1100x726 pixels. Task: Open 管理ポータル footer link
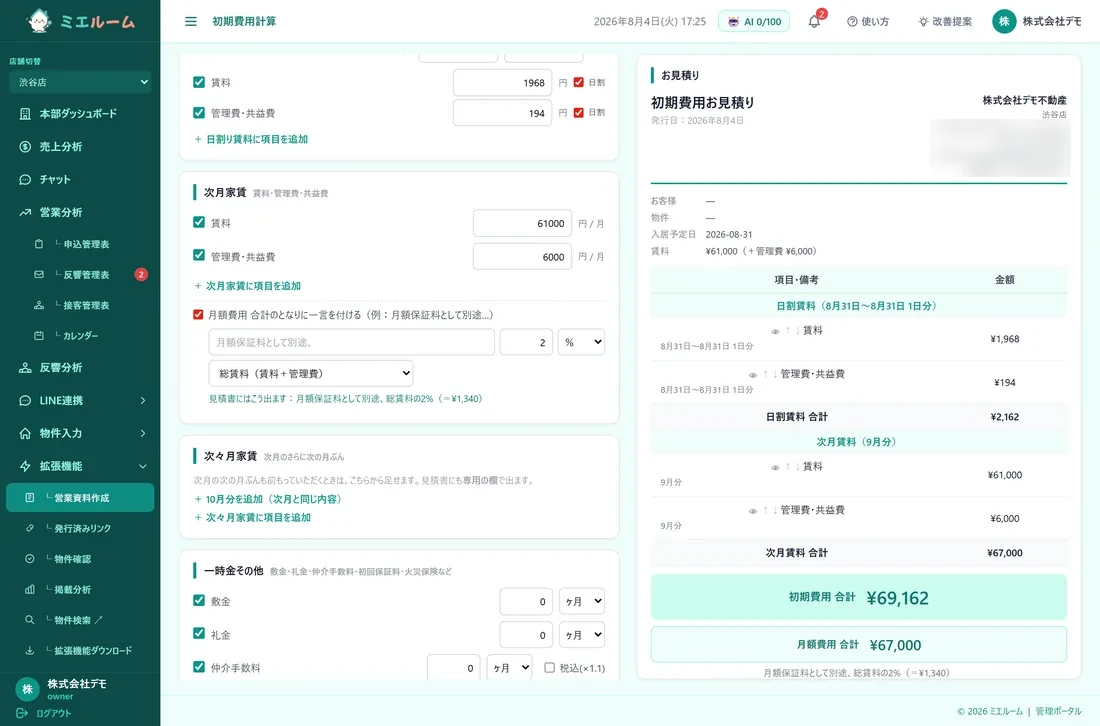1059,711
